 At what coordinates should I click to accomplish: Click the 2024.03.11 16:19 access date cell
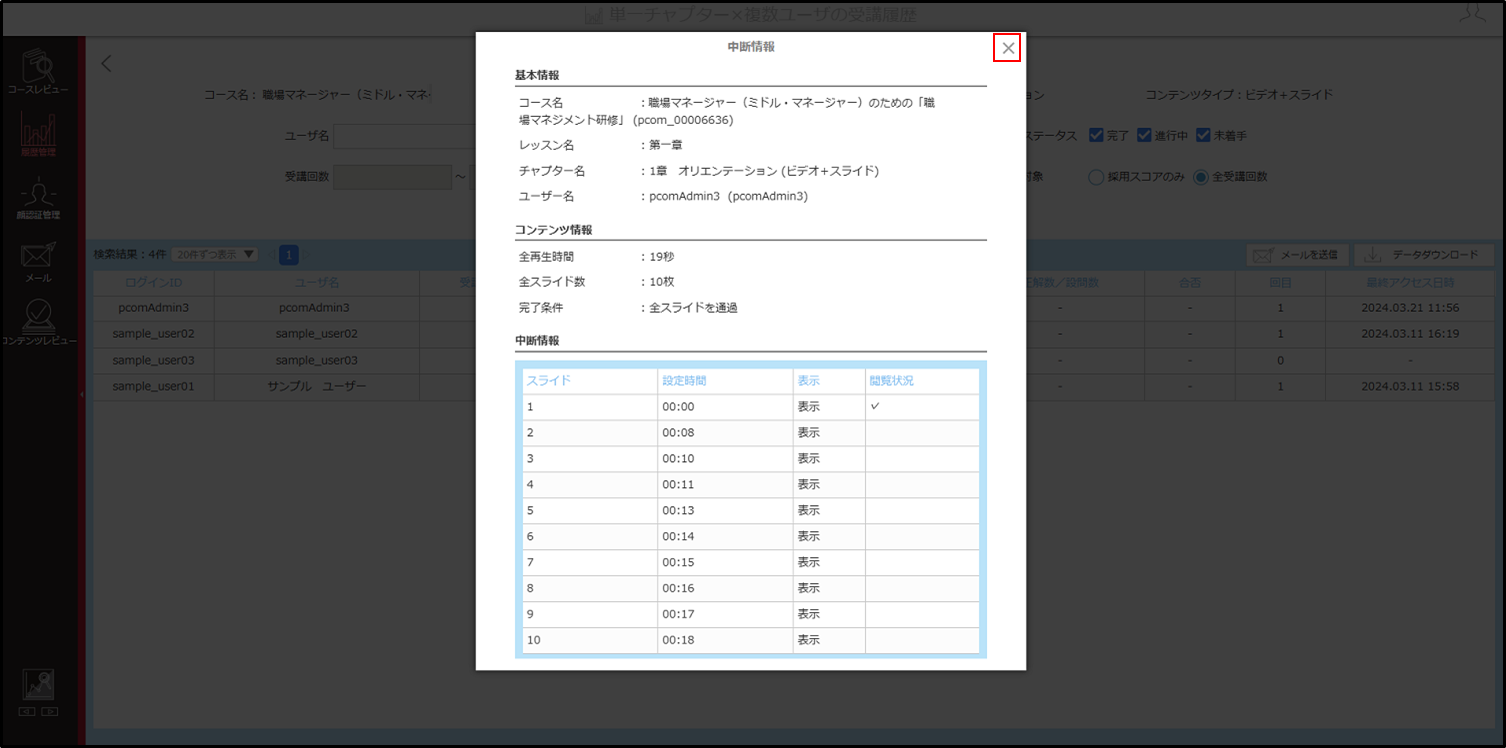coord(1410,334)
